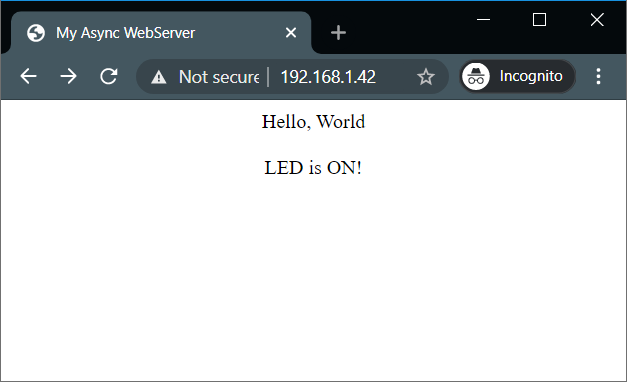The width and height of the screenshot is (627, 382).
Task: Reload the page with the refresh icon
Action: [x=108, y=76]
